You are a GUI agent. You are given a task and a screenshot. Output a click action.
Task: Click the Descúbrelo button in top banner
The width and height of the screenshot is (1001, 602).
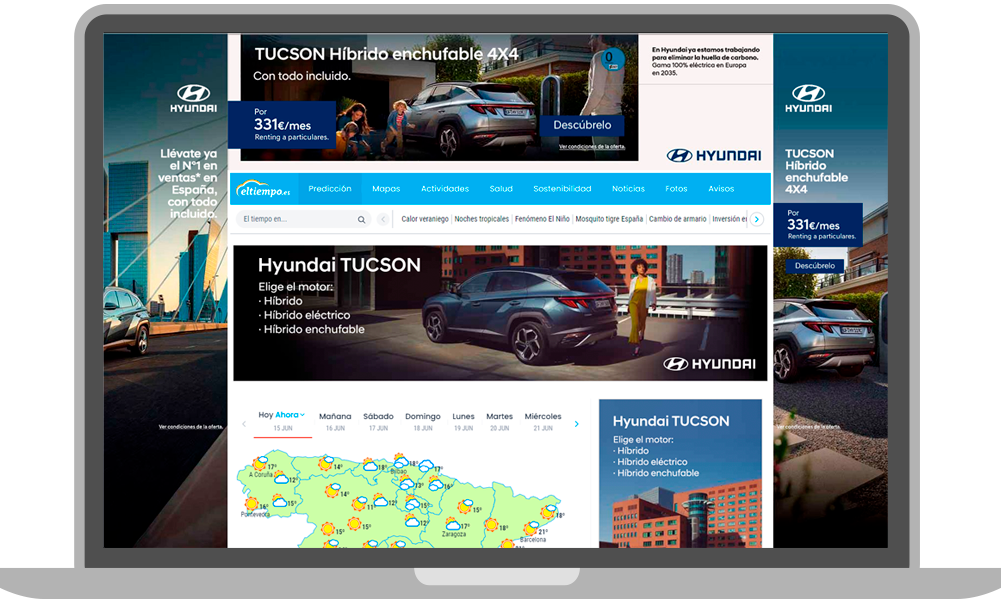(582, 125)
